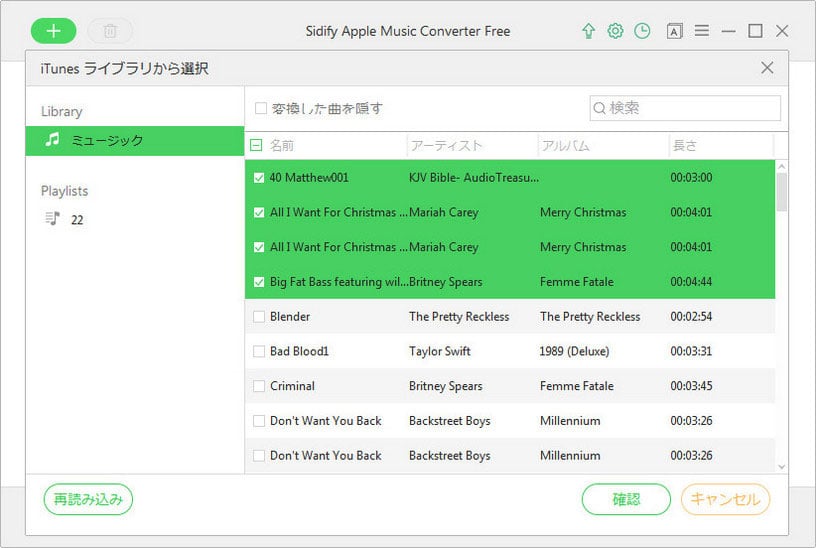Click the 再読み込み reload button
This screenshot has width=816, height=548.
(x=88, y=499)
